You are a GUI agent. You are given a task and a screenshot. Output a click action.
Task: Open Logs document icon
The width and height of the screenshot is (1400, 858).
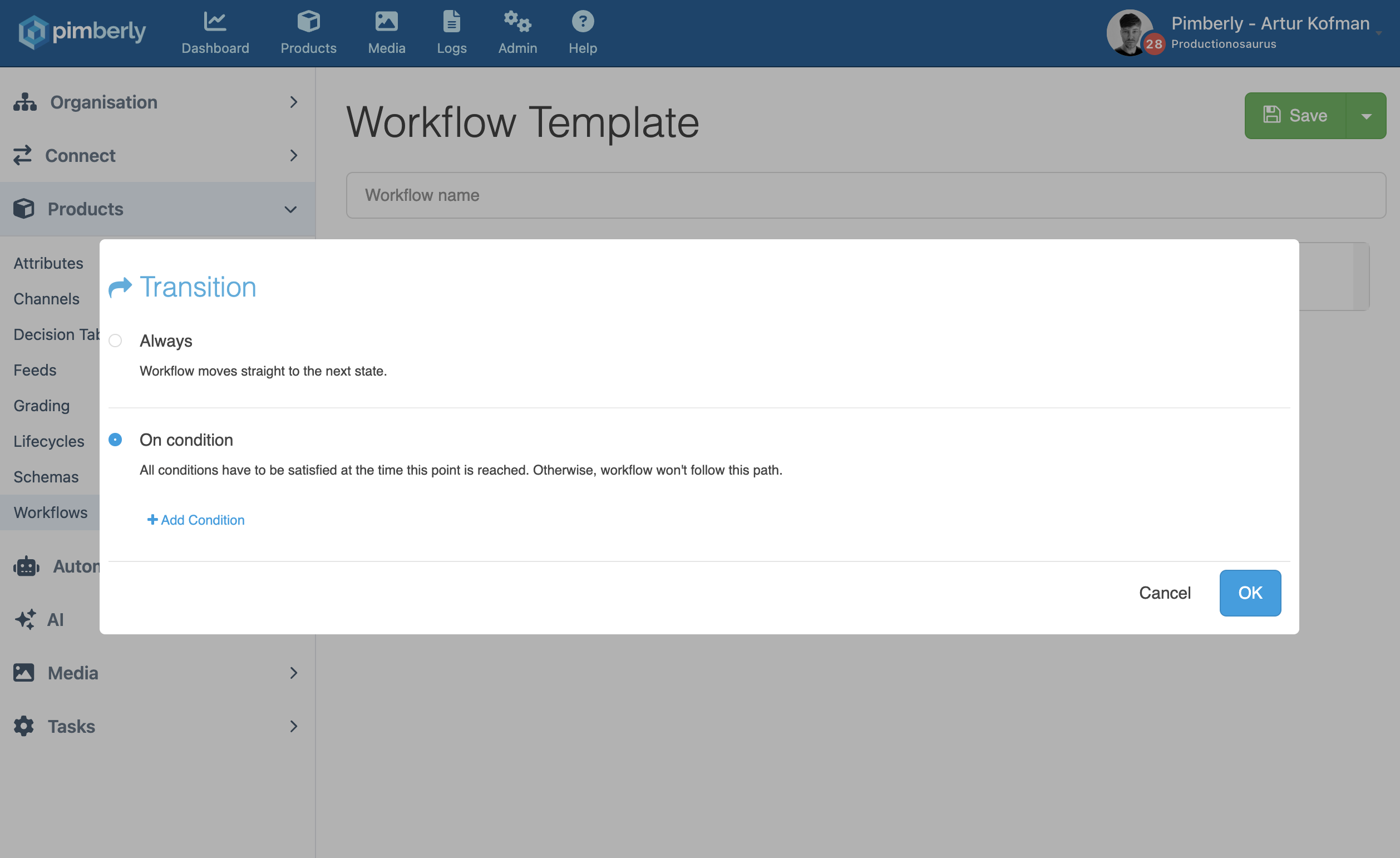[x=451, y=22]
